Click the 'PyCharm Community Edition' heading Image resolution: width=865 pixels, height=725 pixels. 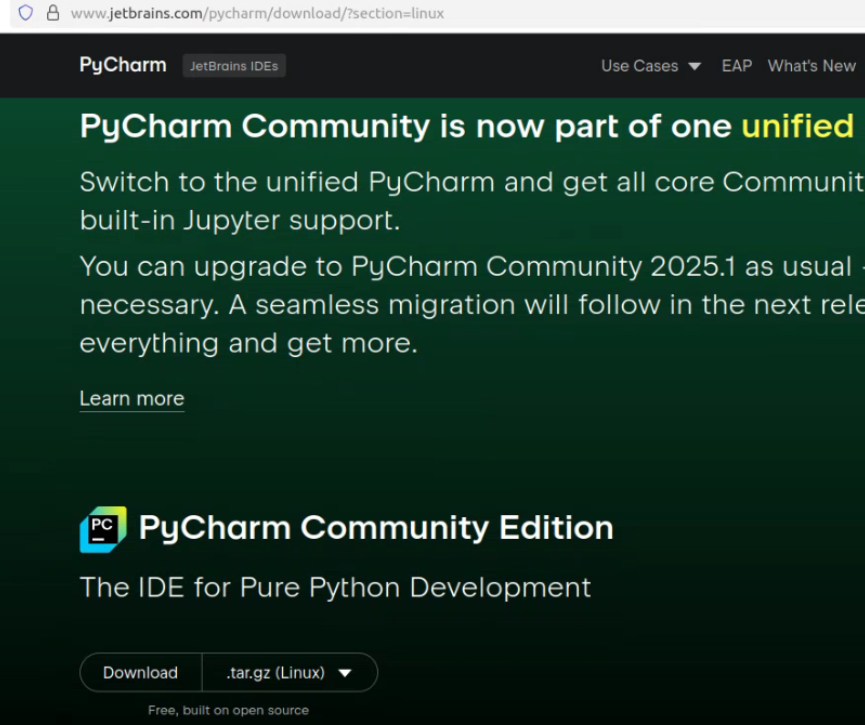pyautogui.click(x=376, y=527)
